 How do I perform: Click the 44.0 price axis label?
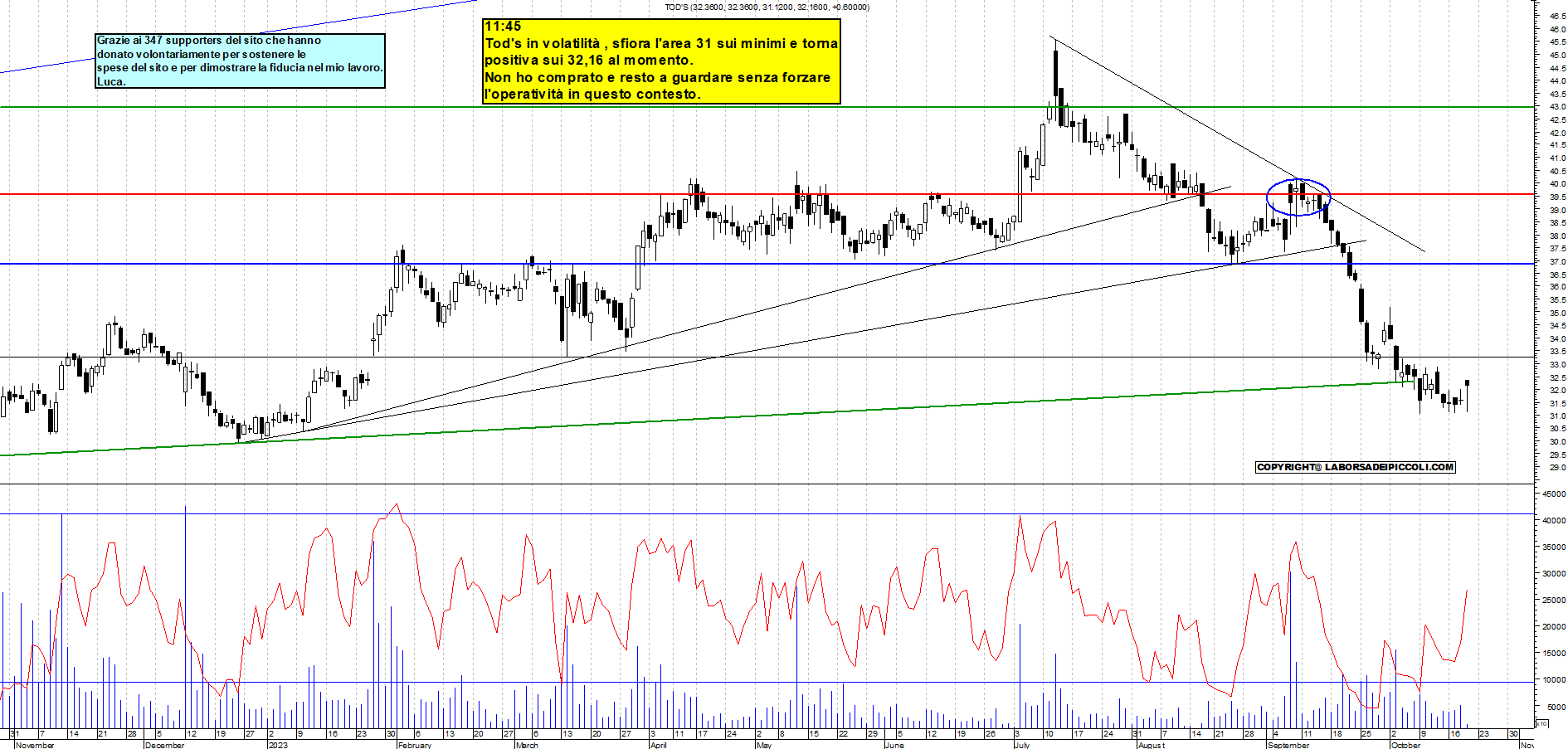1557,80
